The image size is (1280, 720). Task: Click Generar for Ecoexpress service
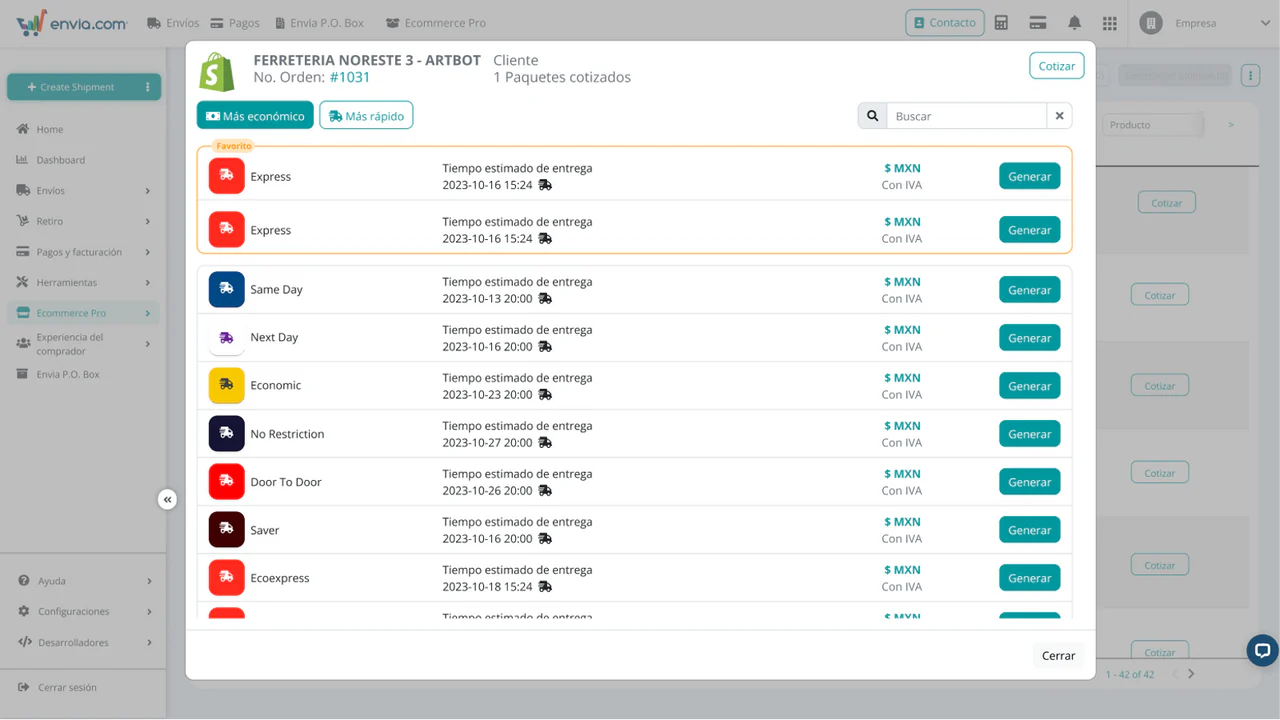pyautogui.click(x=1029, y=578)
